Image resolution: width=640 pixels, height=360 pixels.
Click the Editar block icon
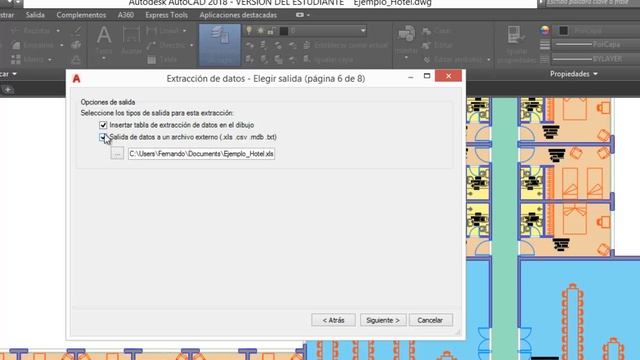(427, 45)
